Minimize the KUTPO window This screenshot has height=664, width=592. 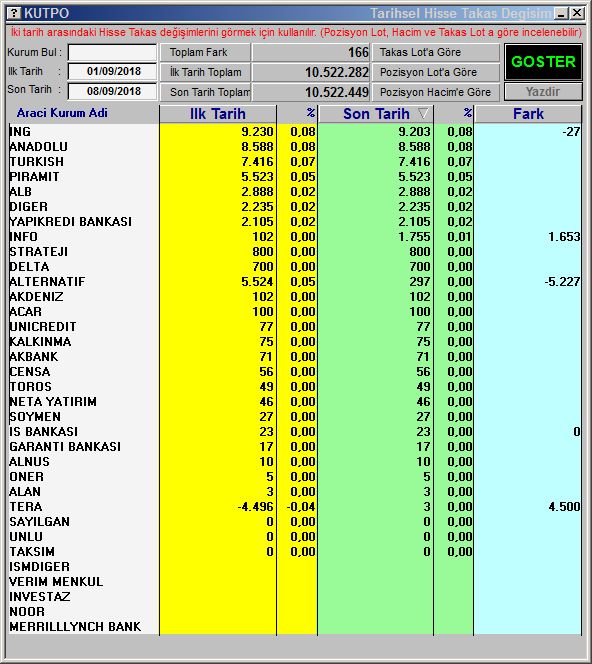coord(562,14)
